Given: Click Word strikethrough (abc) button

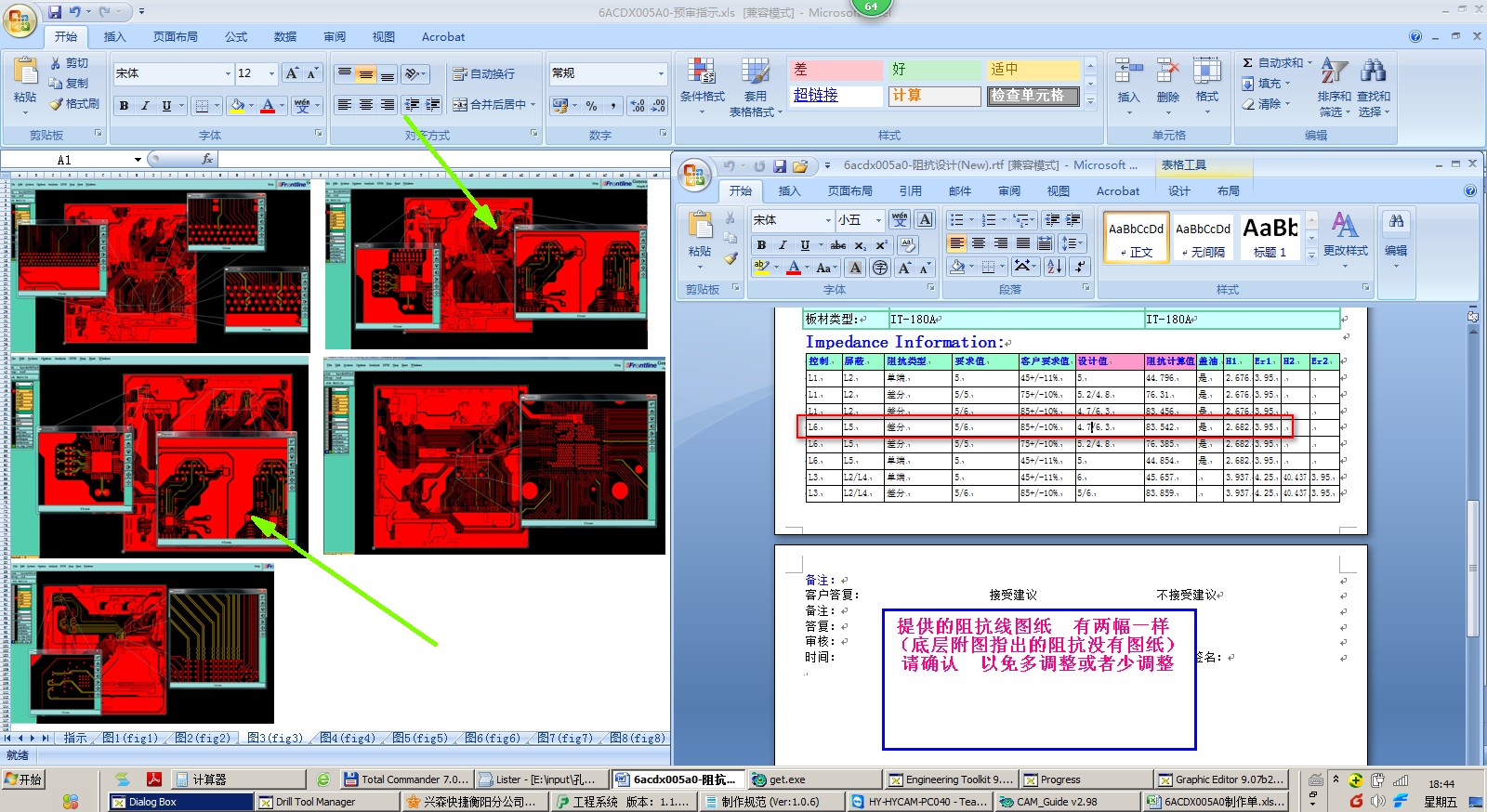Looking at the screenshot, I should 838,245.
